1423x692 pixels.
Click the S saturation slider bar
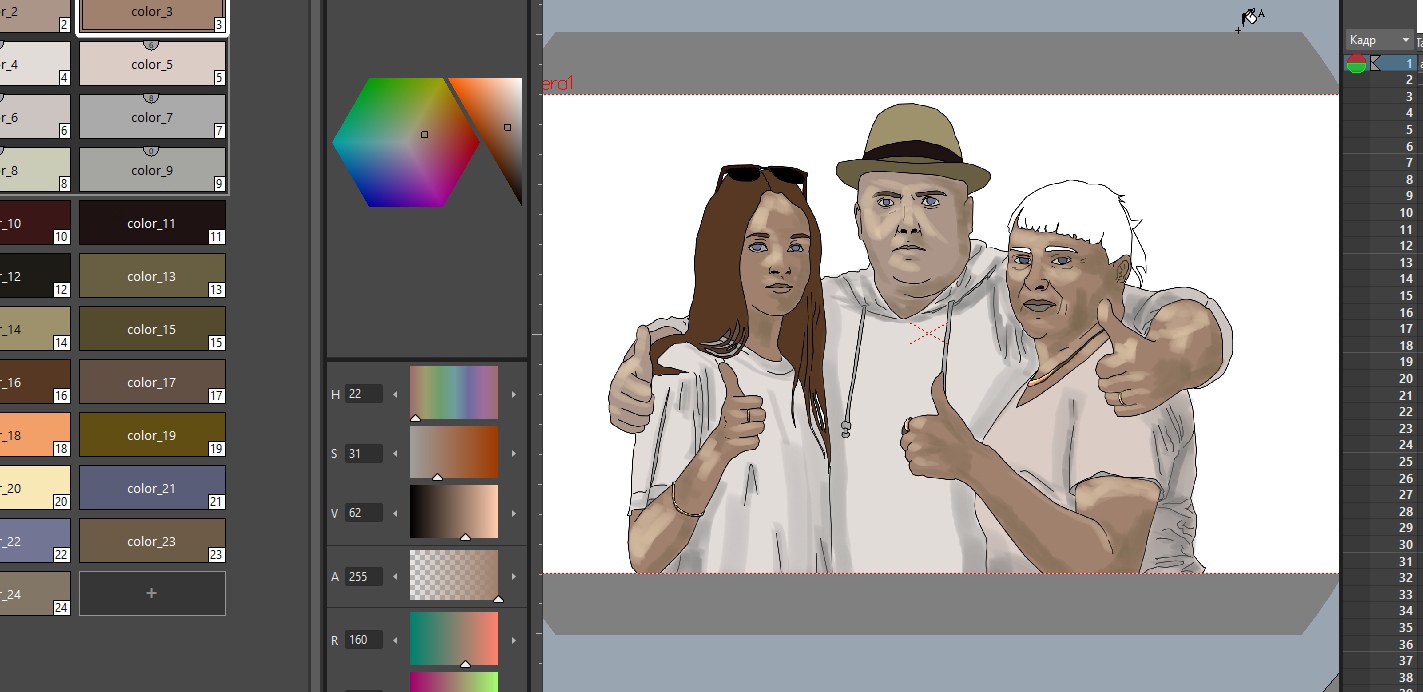pyautogui.click(x=454, y=452)
